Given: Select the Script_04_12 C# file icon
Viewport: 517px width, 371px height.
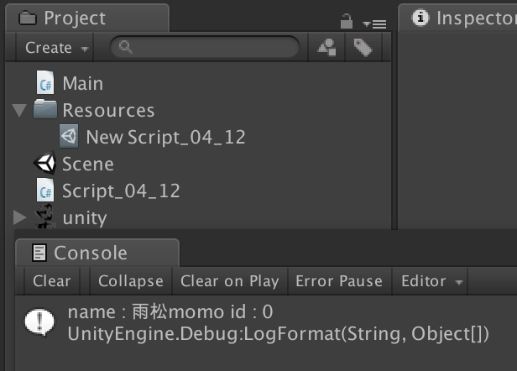Looking at the screenshot, I should [x=45, y=190].
